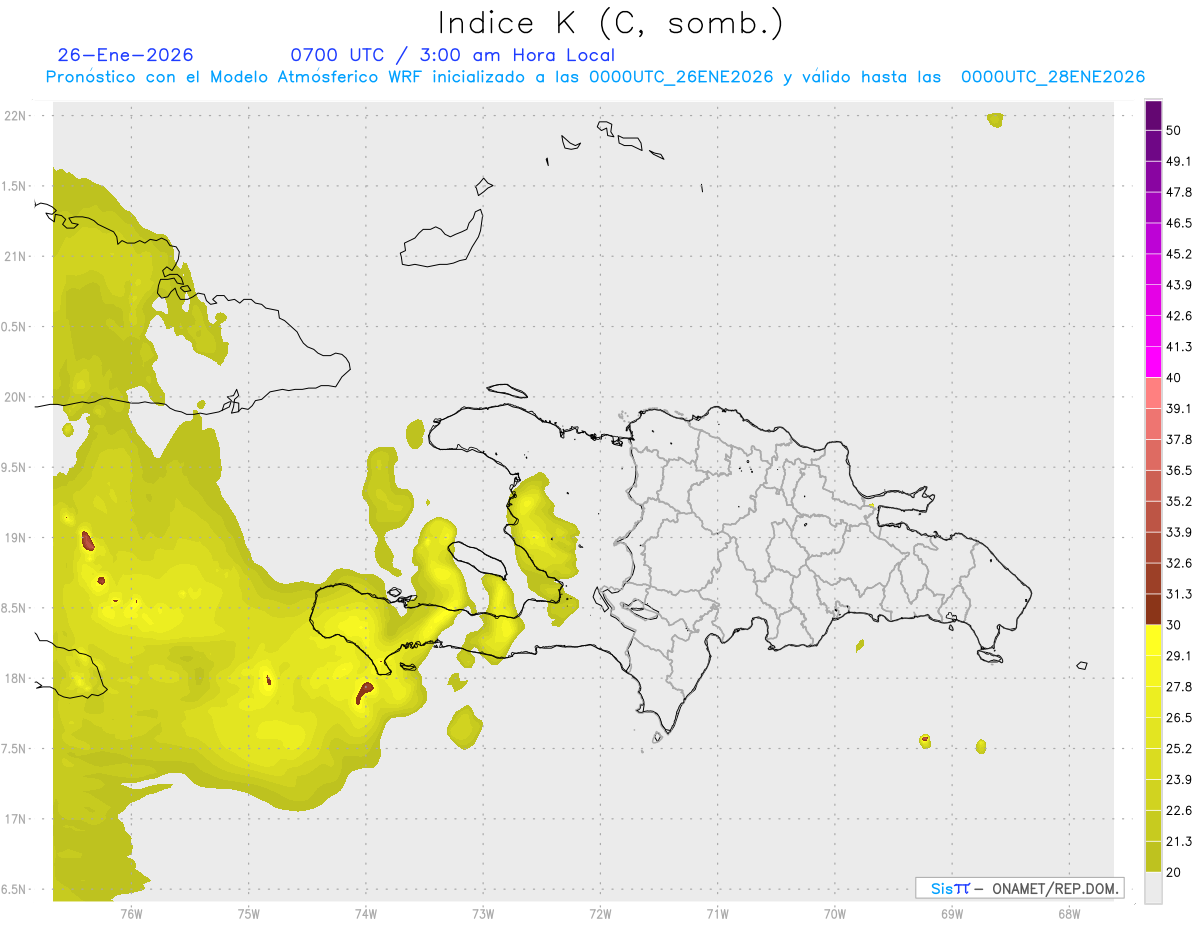The image size is (1200, 927).
Task: Click the '73W' longitude label
Action: [x=483, y=913]
